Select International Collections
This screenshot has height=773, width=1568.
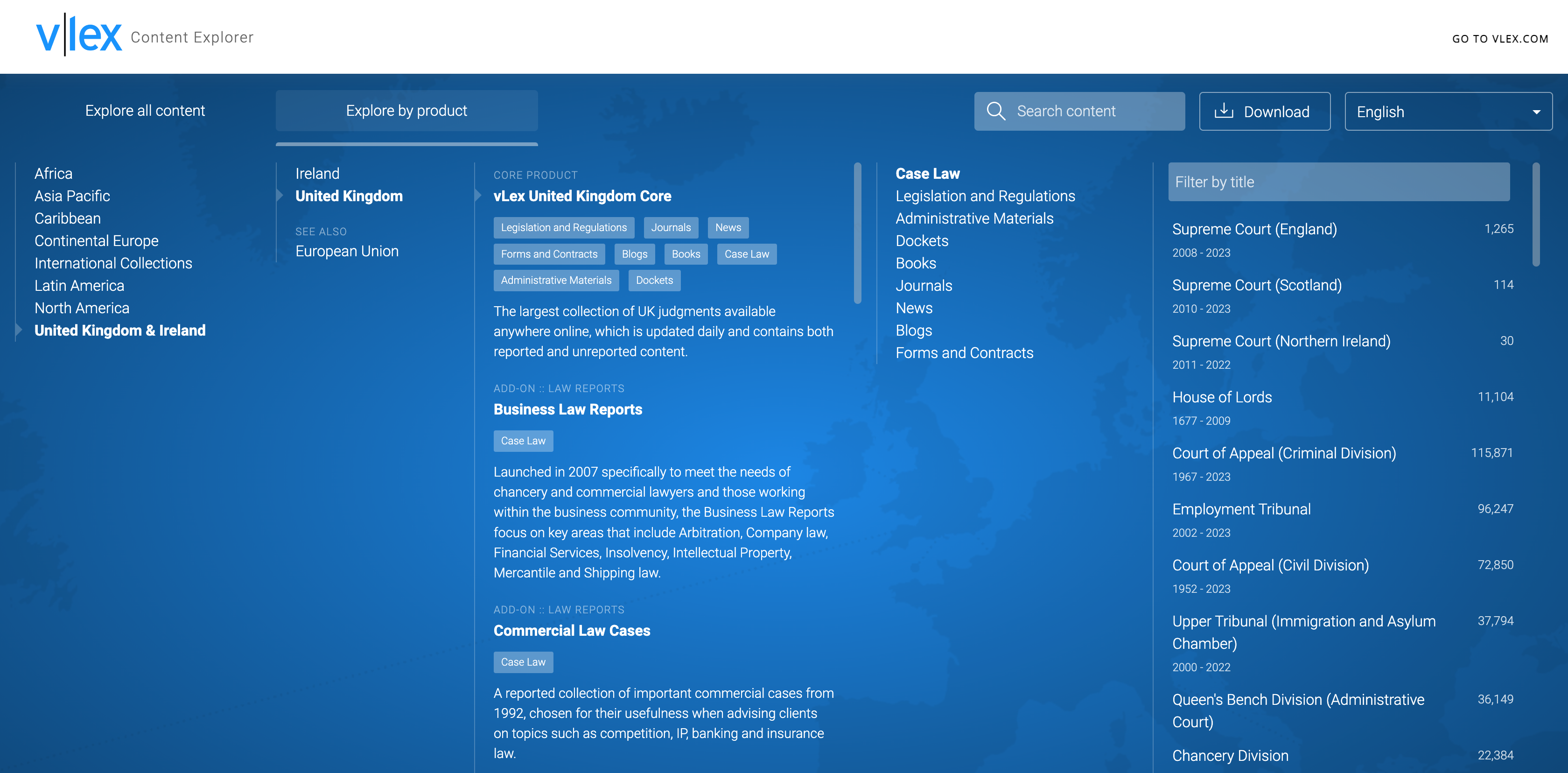[113, 263]
